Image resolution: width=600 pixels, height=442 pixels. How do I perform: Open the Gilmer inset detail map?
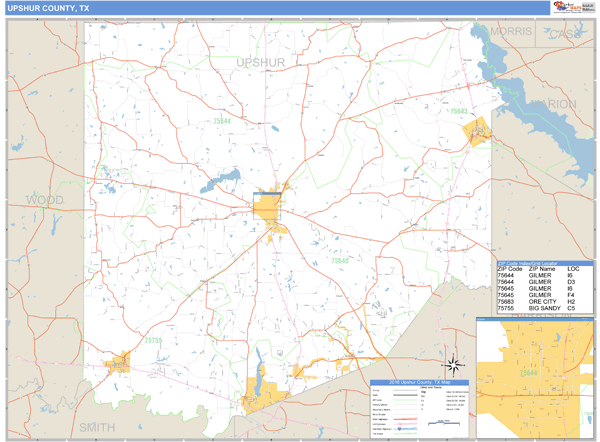535,378
